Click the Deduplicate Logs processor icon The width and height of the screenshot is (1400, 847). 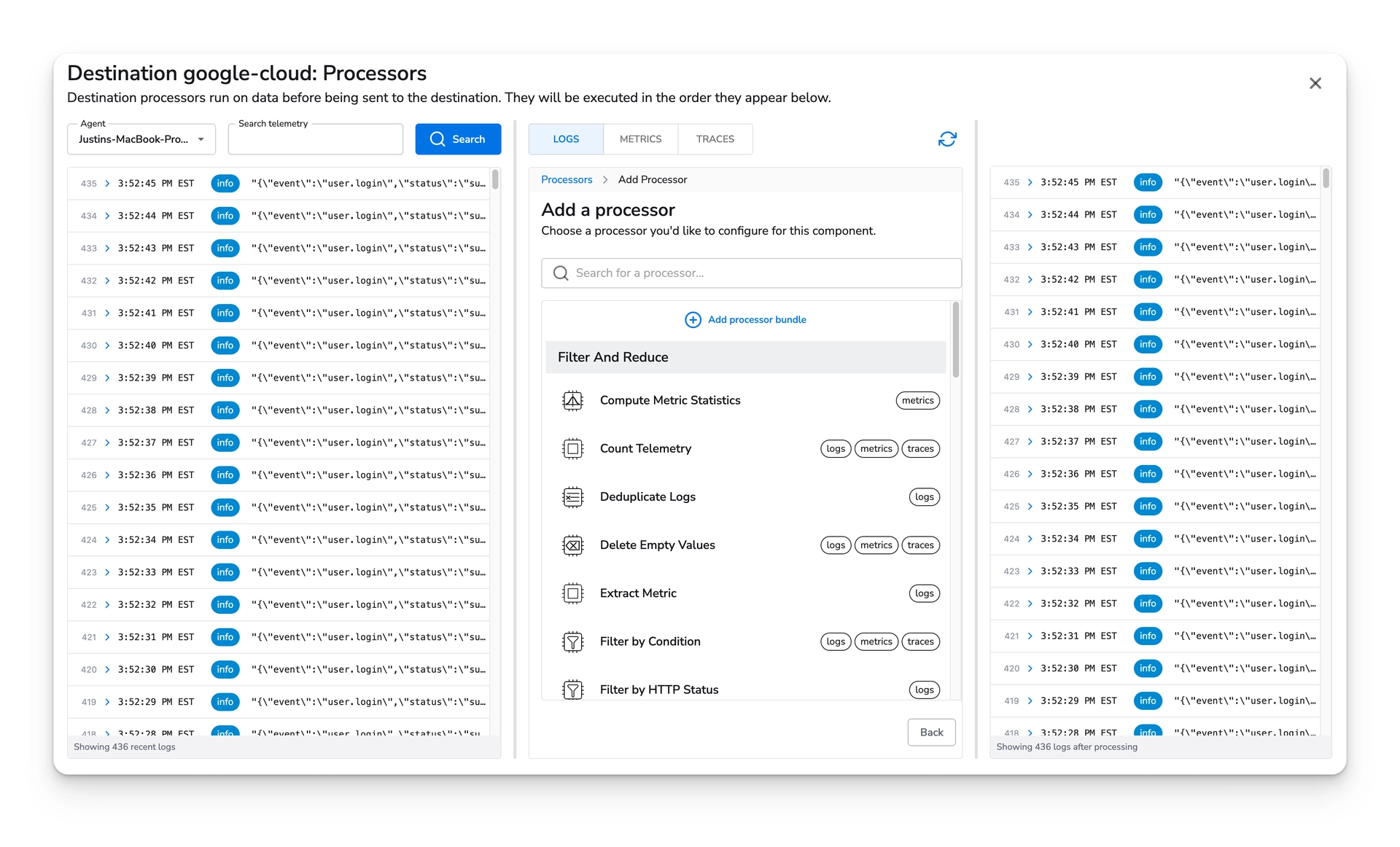(x=574, y=496)
